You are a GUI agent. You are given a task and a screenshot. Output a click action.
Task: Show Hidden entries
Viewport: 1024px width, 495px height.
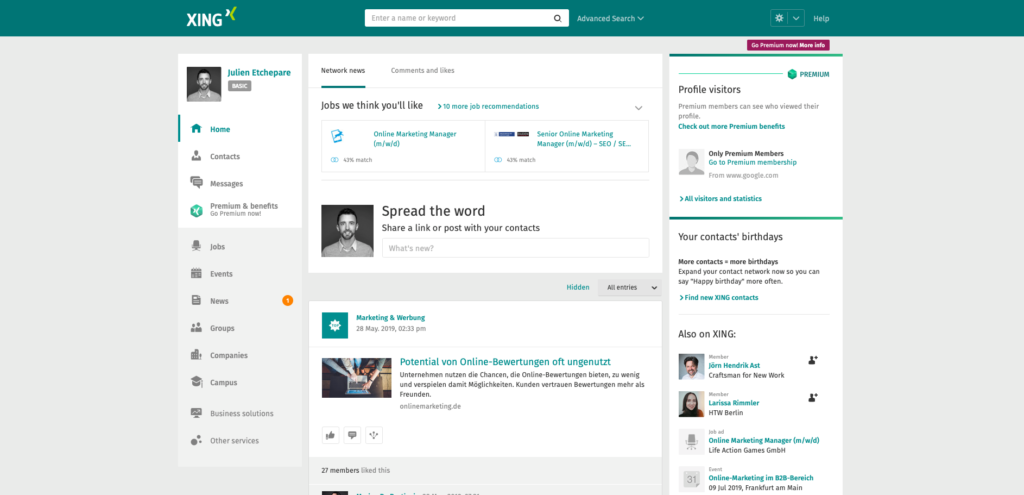pyautogui.click(x=577, y=287)
